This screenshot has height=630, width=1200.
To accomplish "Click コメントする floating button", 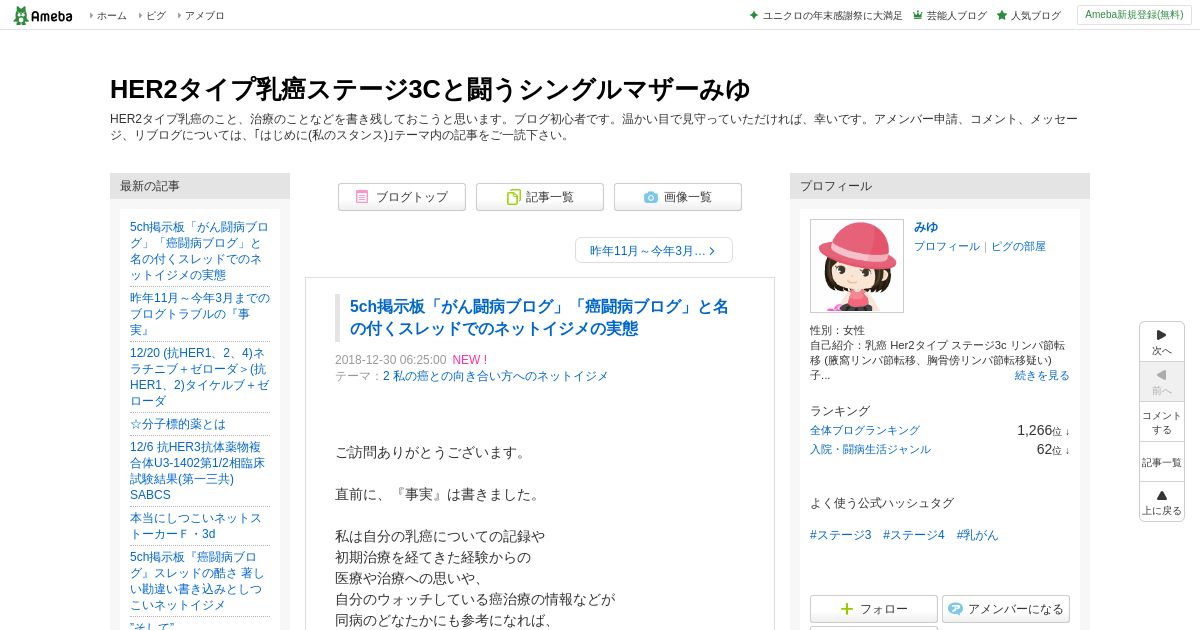I will (x=1162, y=422).
